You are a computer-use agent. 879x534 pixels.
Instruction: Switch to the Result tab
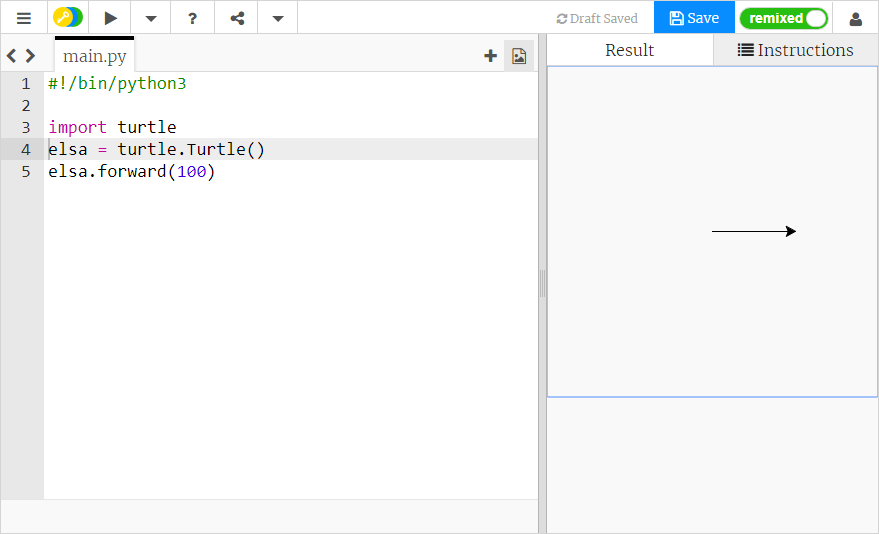tap(629, 50)
